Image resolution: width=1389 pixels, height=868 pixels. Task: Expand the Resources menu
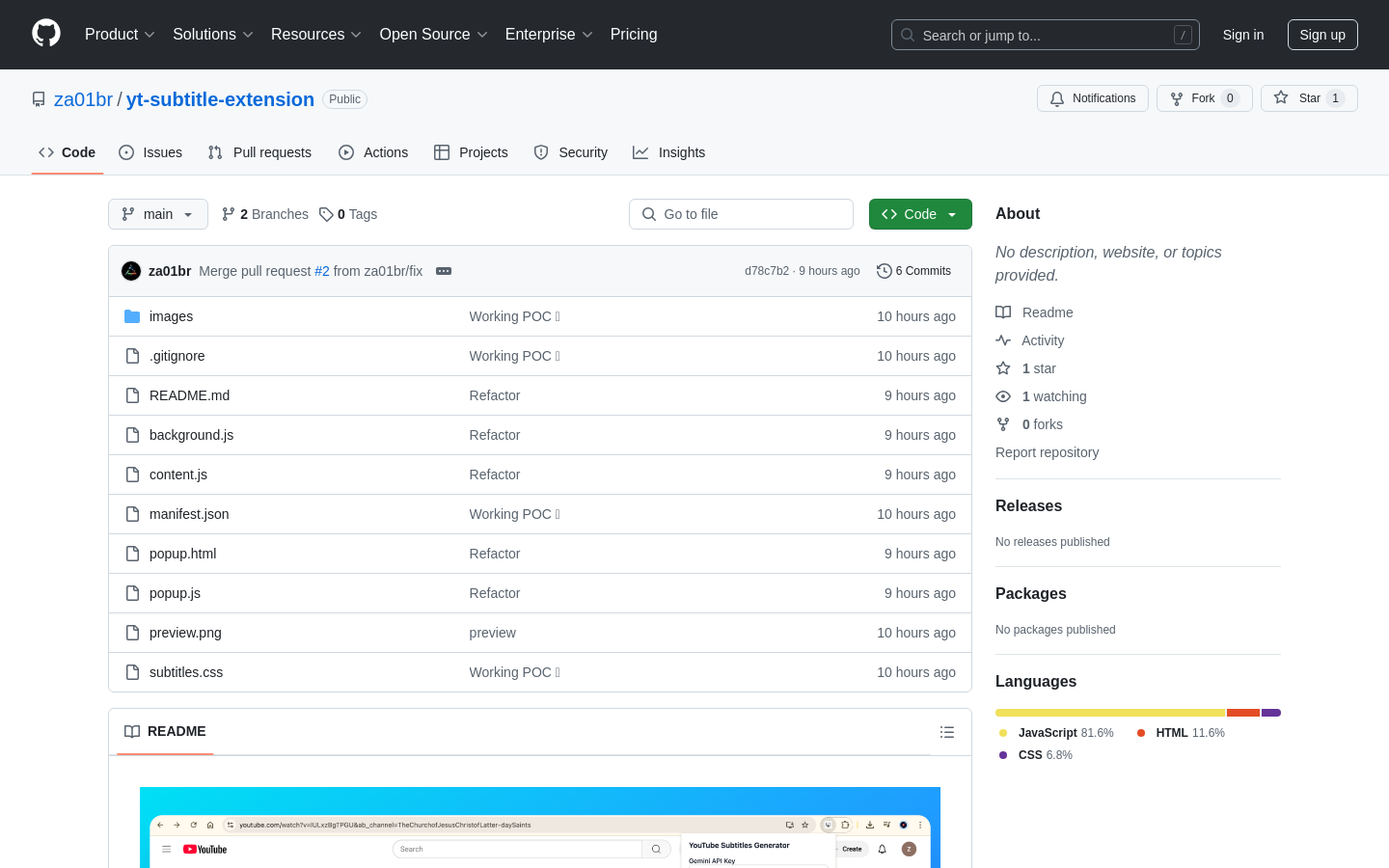[x=315, y=34]
